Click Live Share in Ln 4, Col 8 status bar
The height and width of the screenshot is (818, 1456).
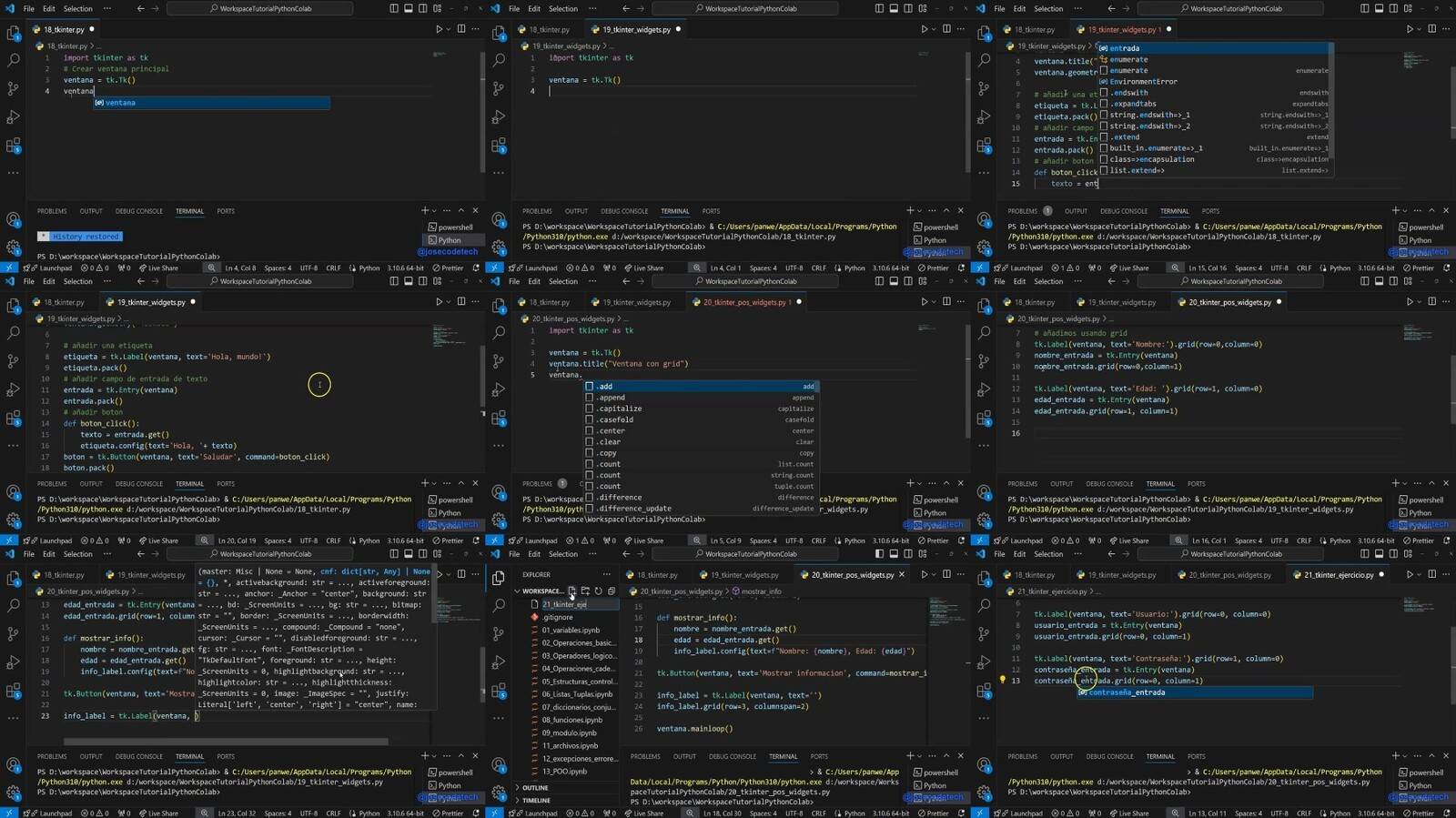click(158, 268)
